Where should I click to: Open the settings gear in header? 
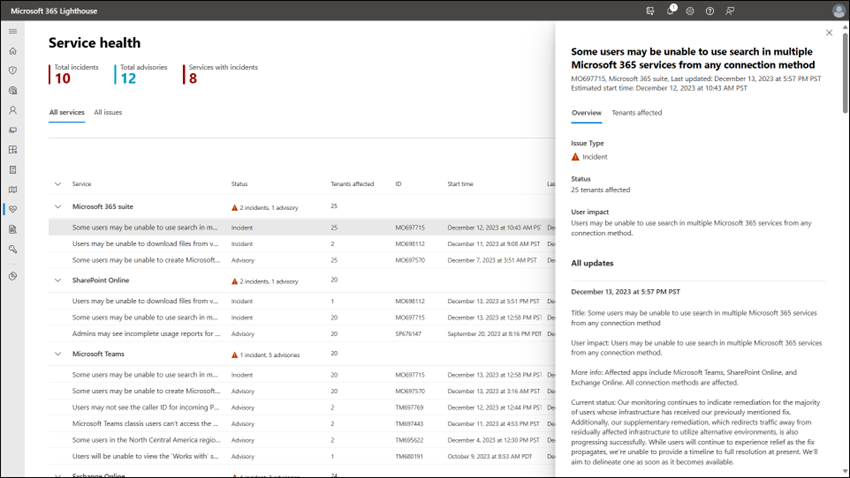pos(690,11)
